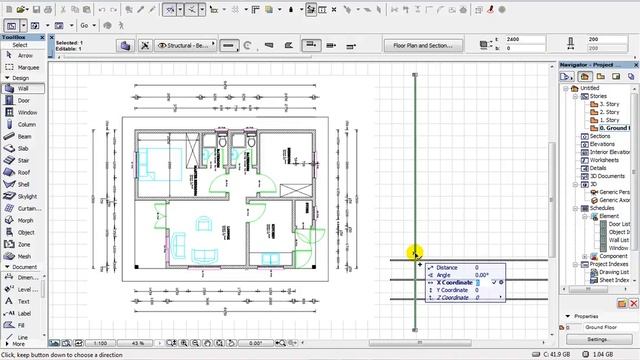Click the Pan hand icon
Viewport: 640px width, 360px height.
pyautogui.click(x=207, y=343)
